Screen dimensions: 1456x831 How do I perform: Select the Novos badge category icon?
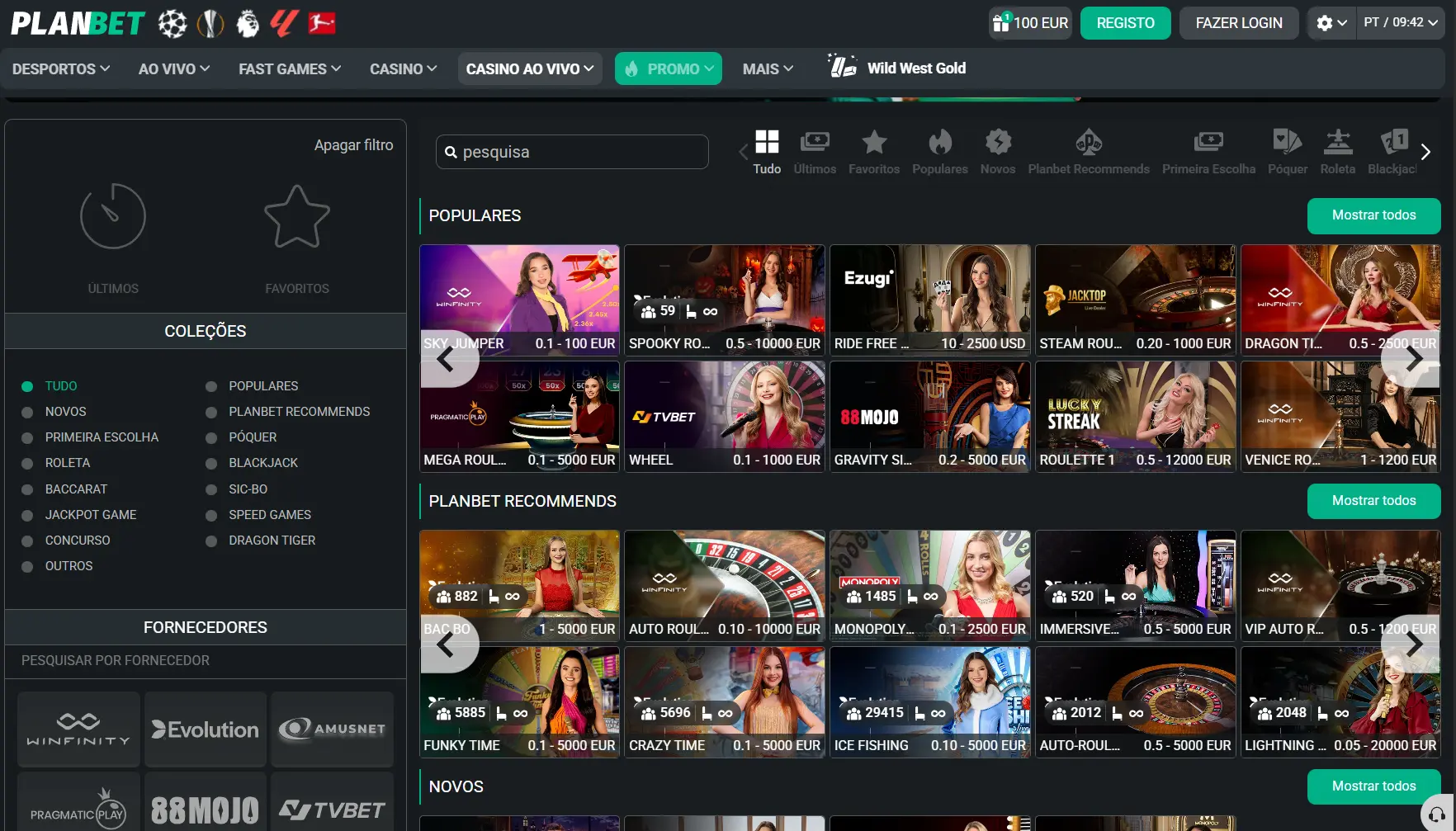(998, 142)
